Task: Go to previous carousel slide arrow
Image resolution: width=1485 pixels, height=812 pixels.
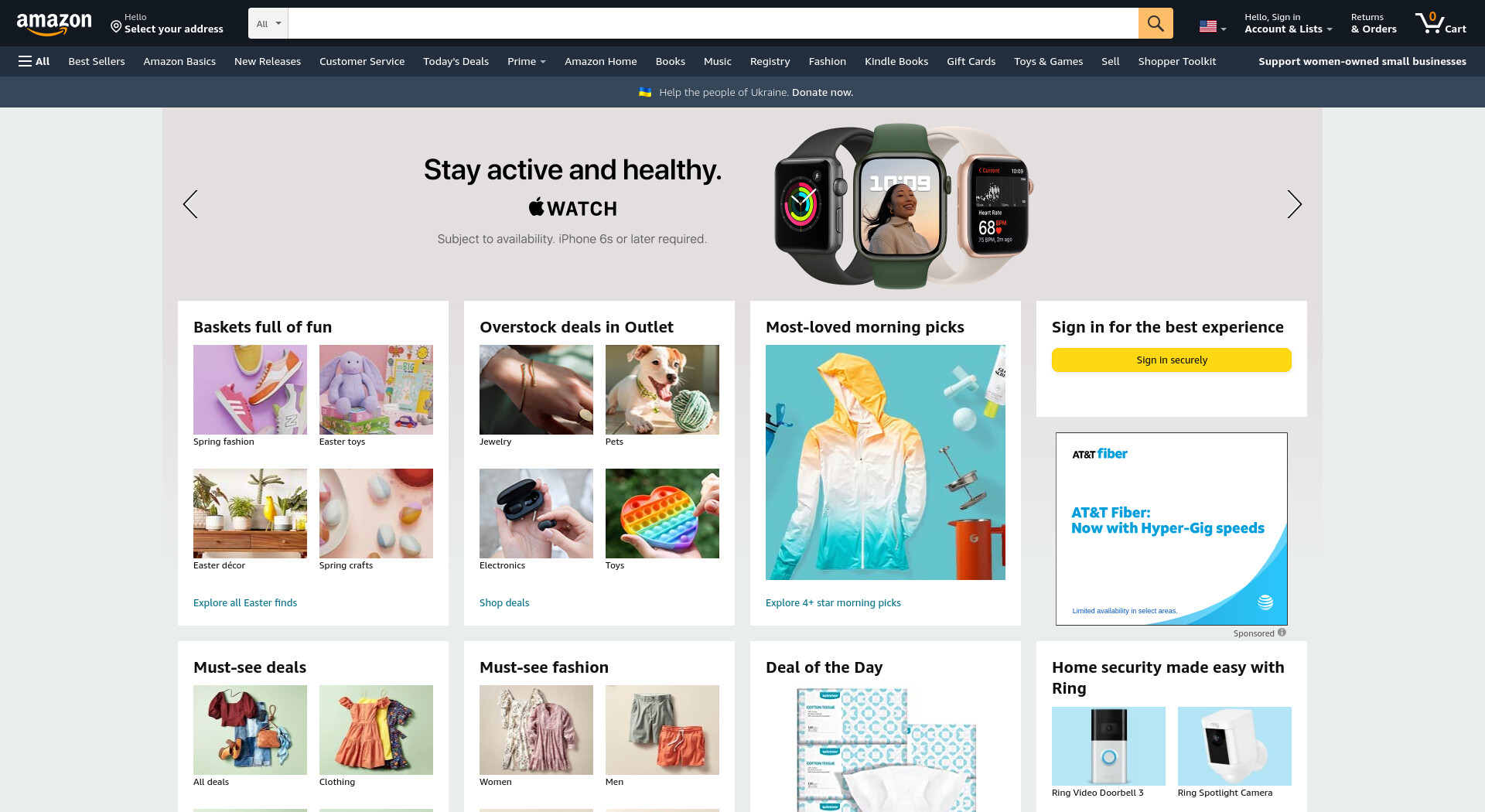Action: 190,204
